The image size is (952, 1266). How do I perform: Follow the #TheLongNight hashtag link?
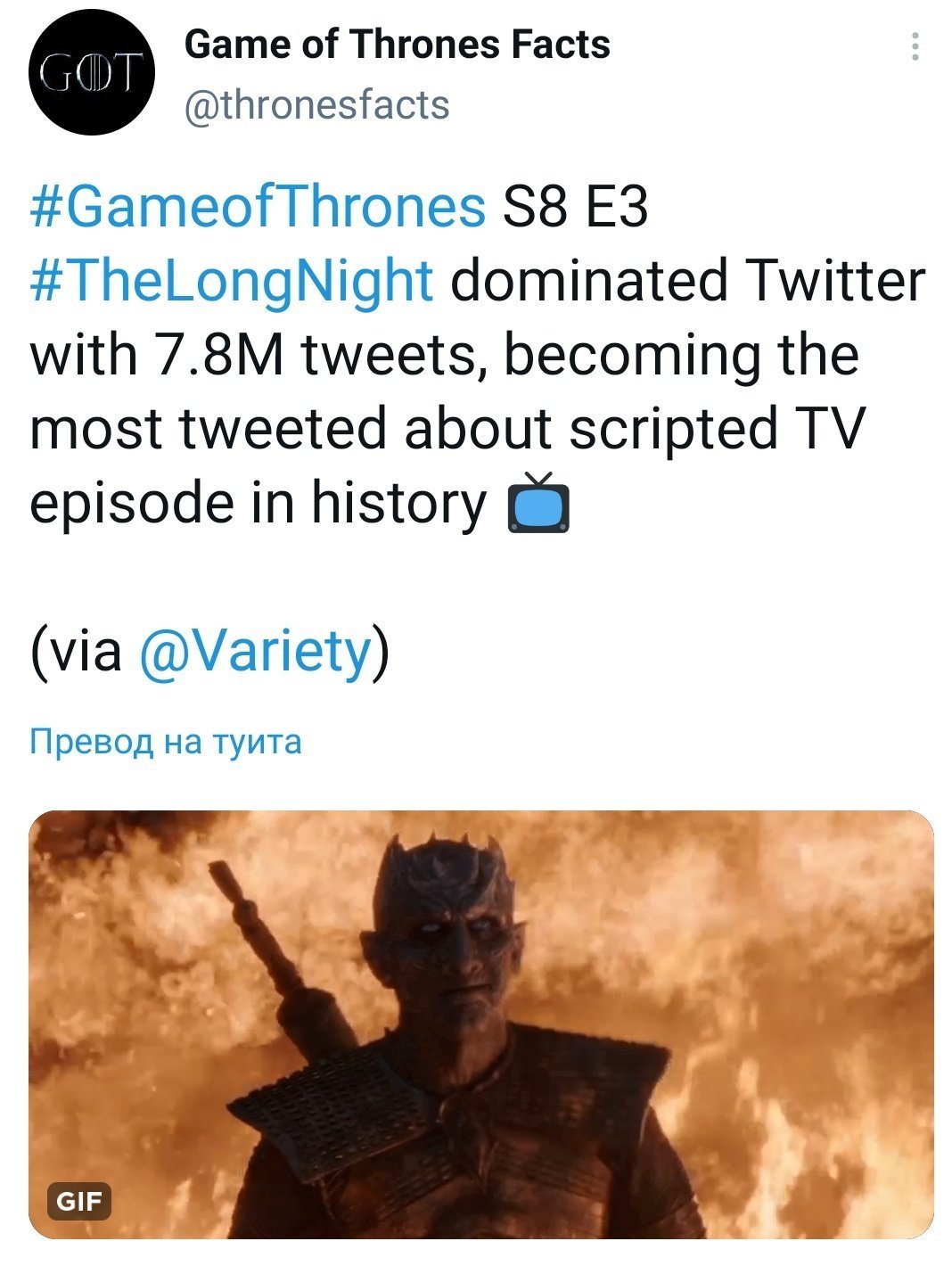coord(232,281)
